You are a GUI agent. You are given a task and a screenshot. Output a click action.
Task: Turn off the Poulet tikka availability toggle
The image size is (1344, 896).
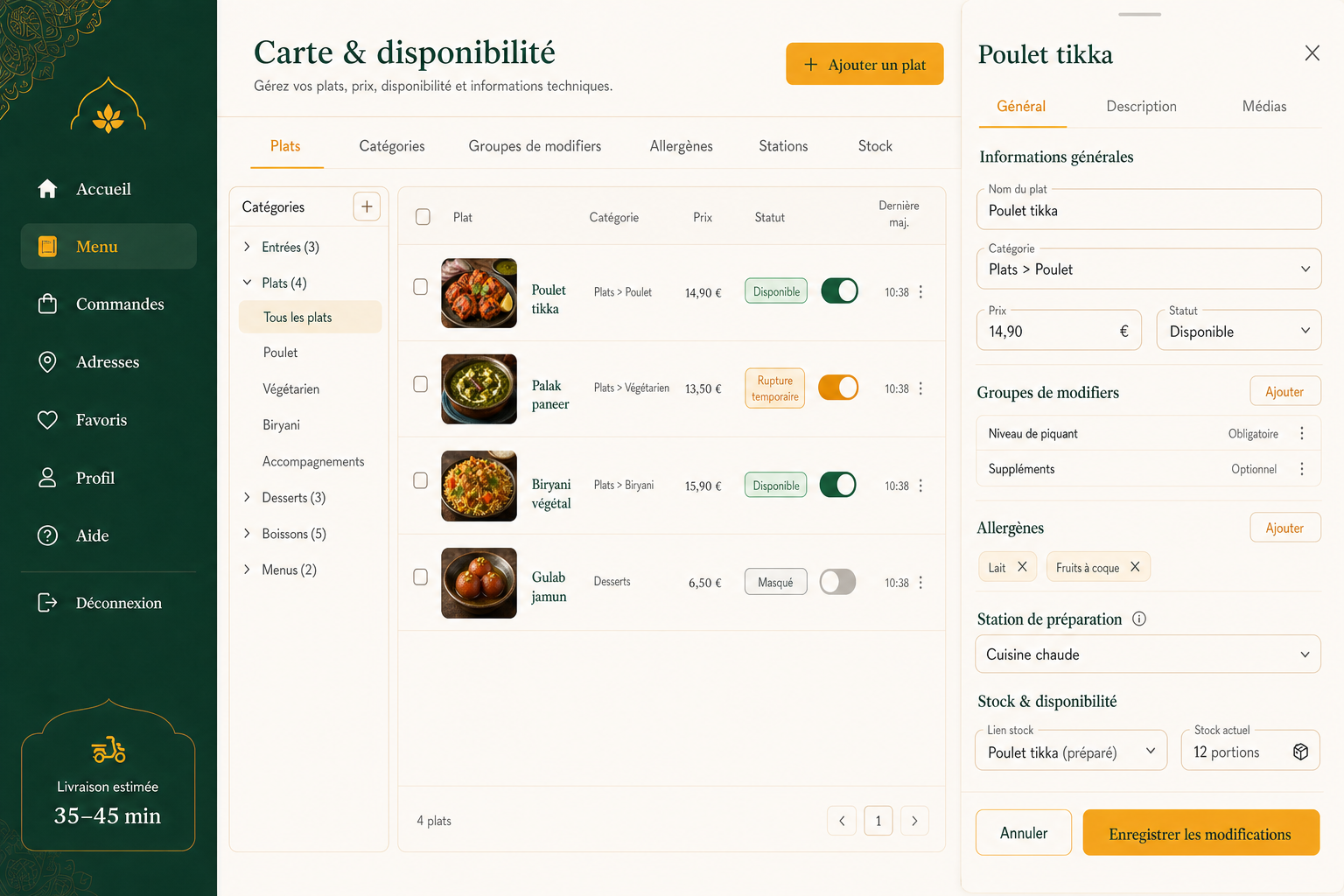point(840,291)
